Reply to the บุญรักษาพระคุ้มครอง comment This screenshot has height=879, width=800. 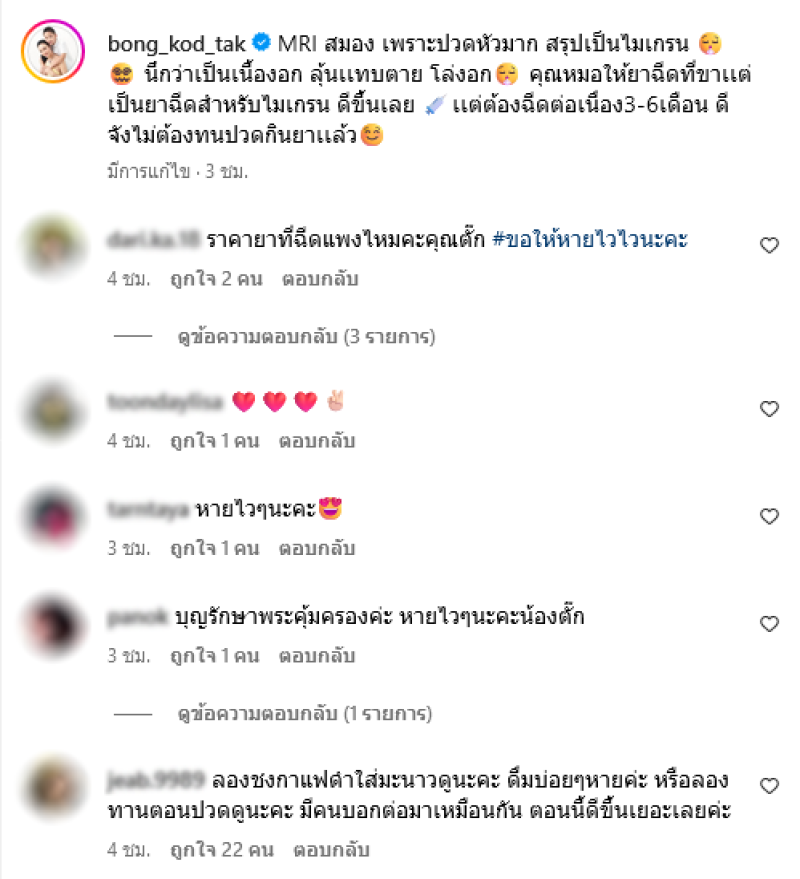[x=317, y=656]
